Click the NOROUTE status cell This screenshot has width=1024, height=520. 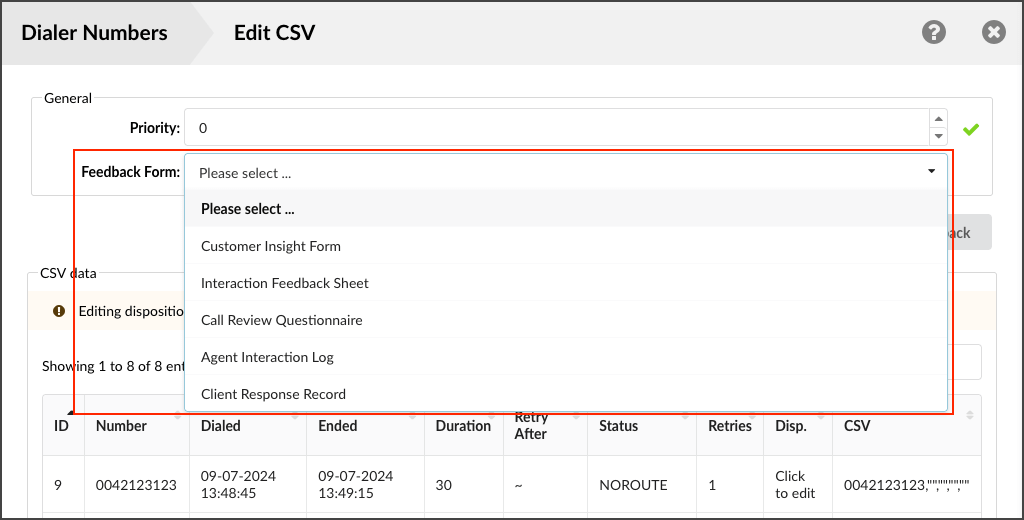click(x=642, y=485)
